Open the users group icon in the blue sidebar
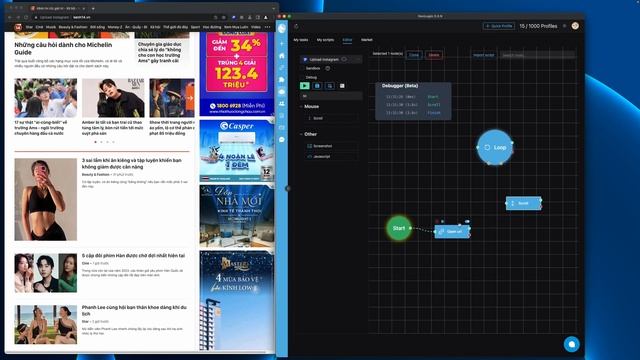The height and width of the screenshot is (360, 640). coord(282,104)
